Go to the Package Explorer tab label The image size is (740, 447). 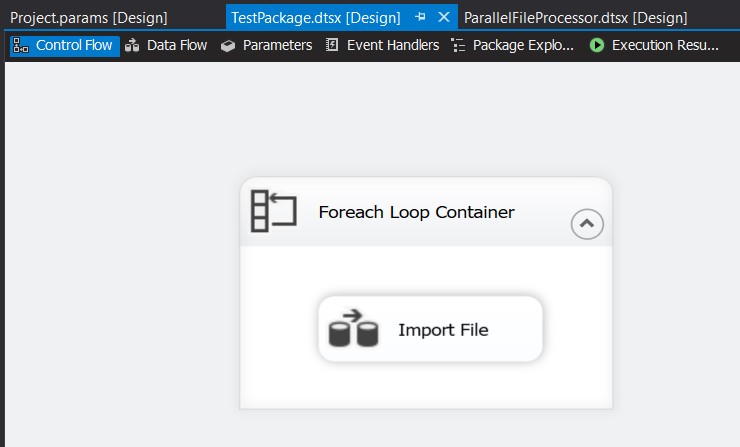tap(524, 45)
